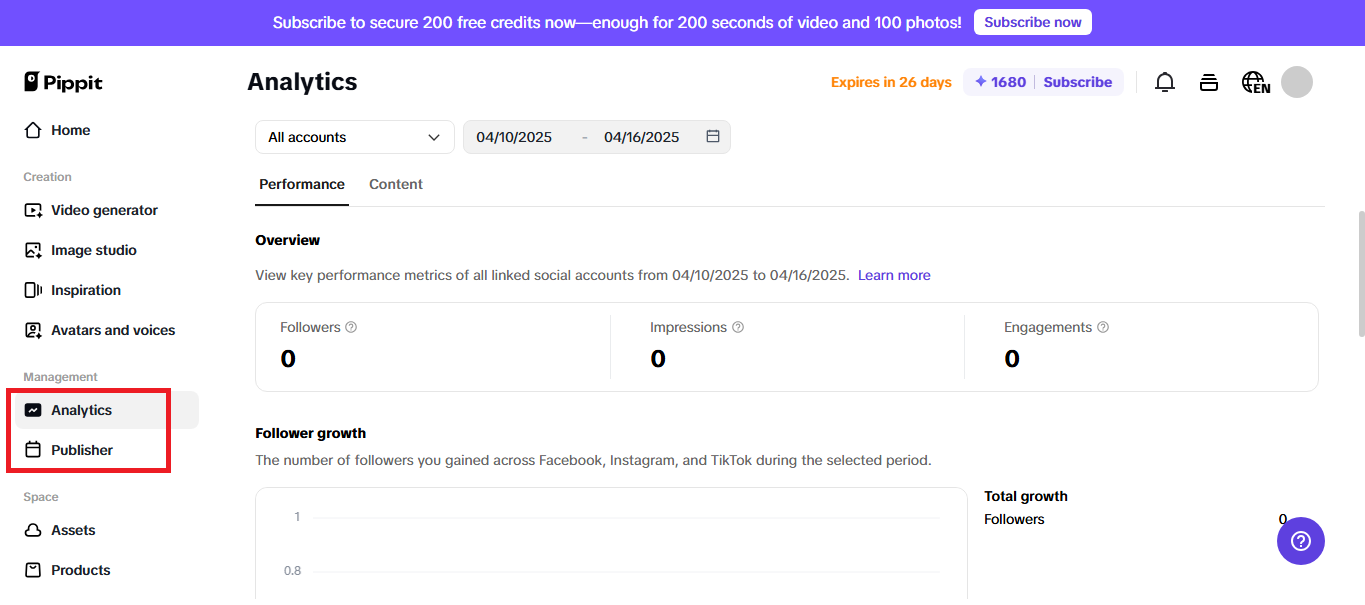The image size is (1365, 605).
Task: Open the All accounts dropdown
Action: pos(354,137)
